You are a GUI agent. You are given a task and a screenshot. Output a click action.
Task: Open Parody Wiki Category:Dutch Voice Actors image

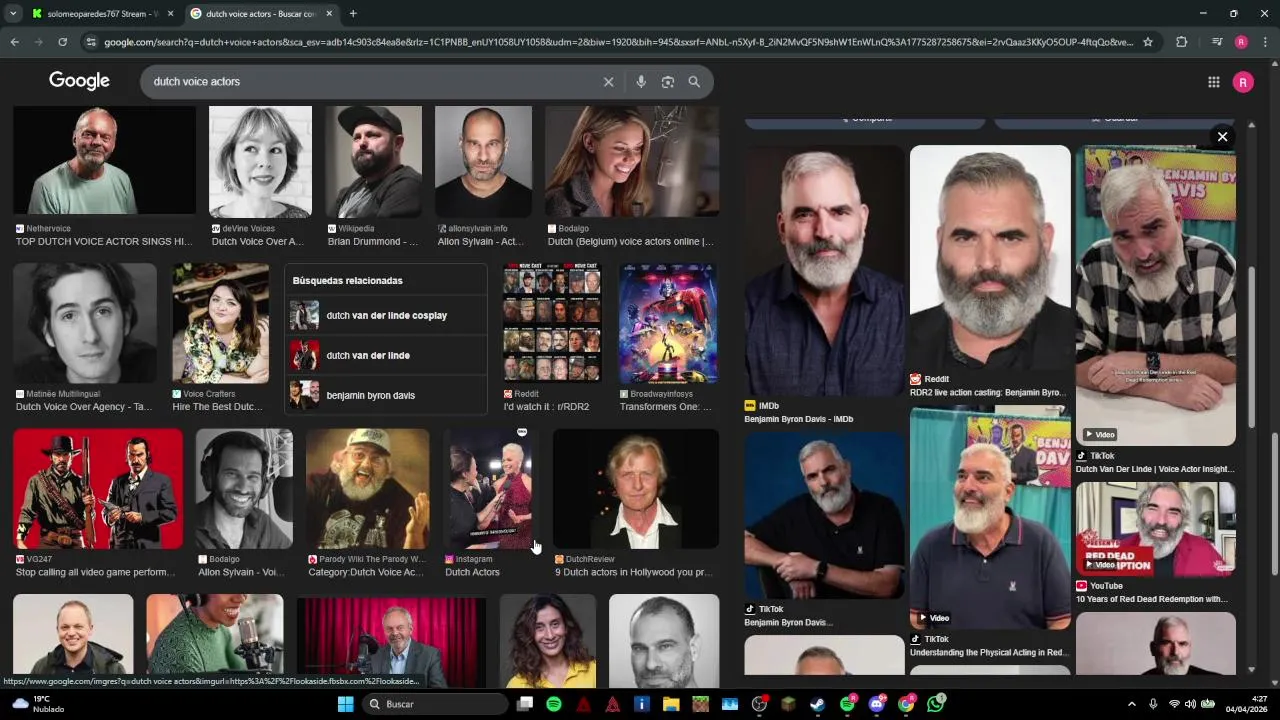(x=367, y=489)
